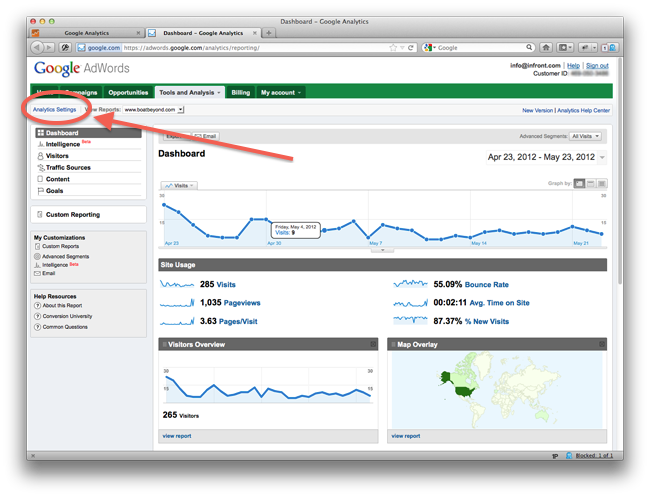
Task: Open Conversion University help link
Action: point(67,316)
